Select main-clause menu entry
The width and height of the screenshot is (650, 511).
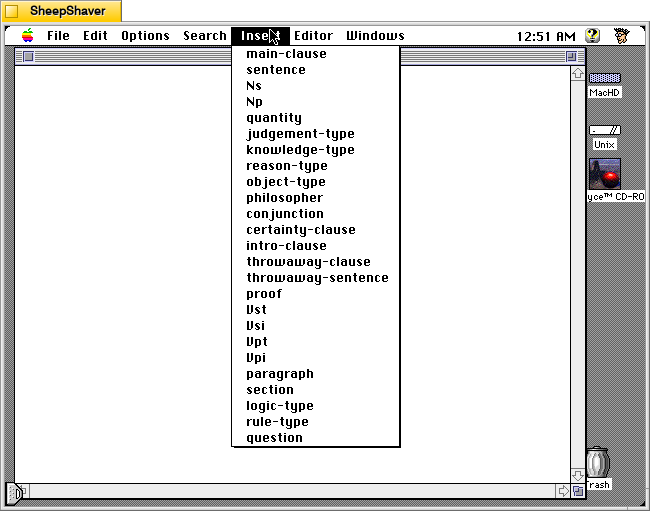tap(286, 54)
